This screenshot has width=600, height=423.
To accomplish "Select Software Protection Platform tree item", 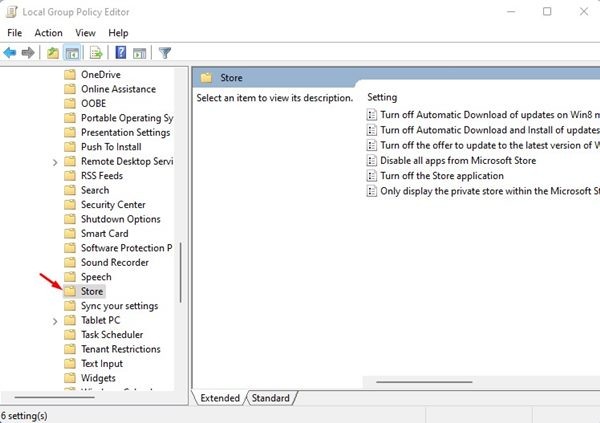I will point(127,248).
